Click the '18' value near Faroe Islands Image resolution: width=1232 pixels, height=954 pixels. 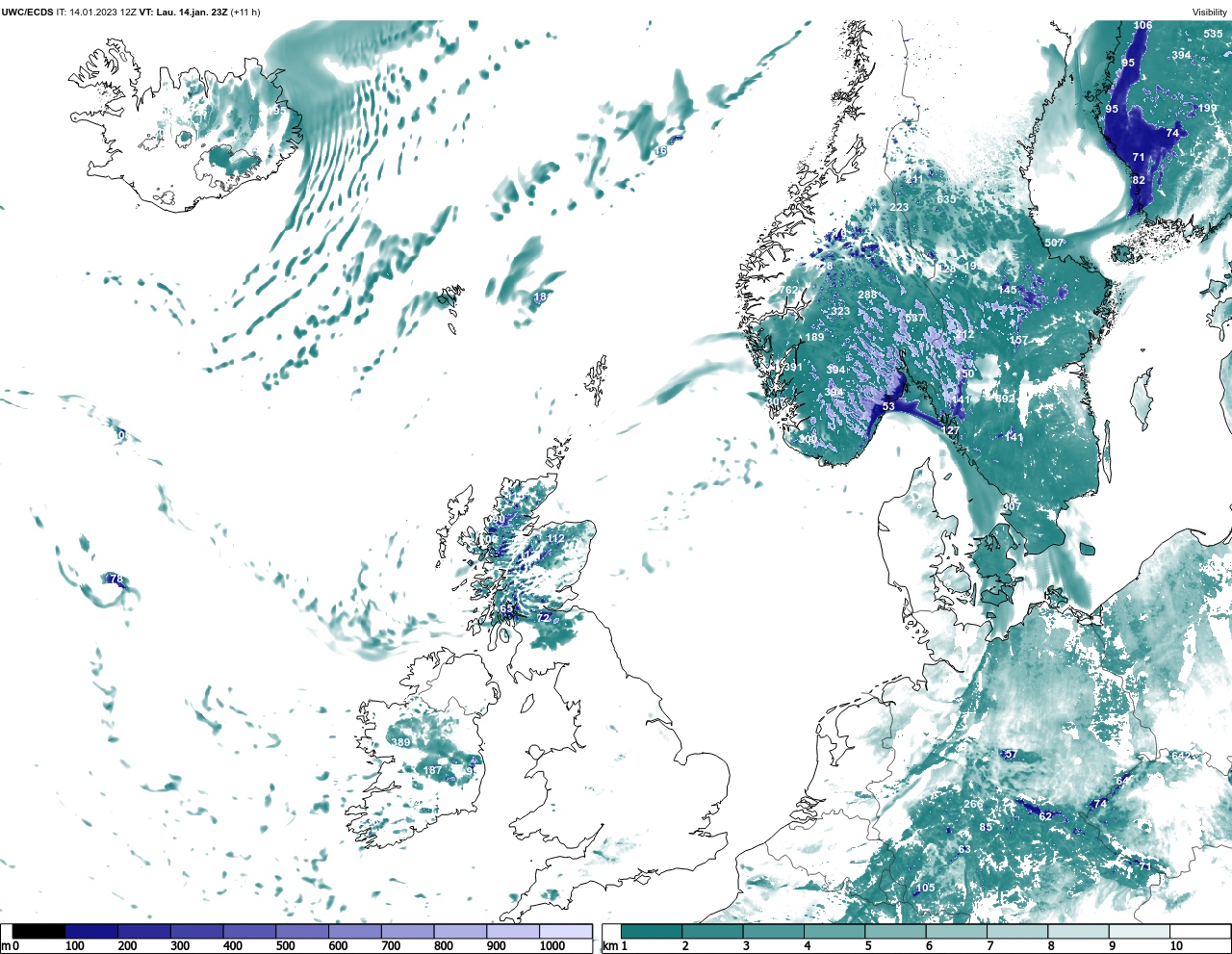click(x=540, y=297)
